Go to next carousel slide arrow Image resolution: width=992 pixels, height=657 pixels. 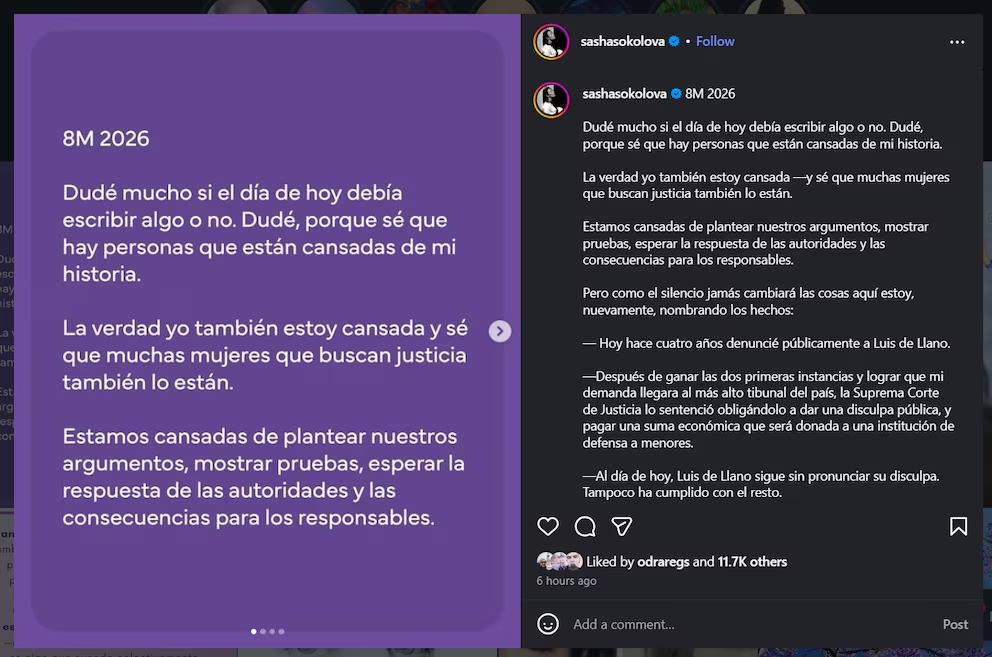point(500,331)
